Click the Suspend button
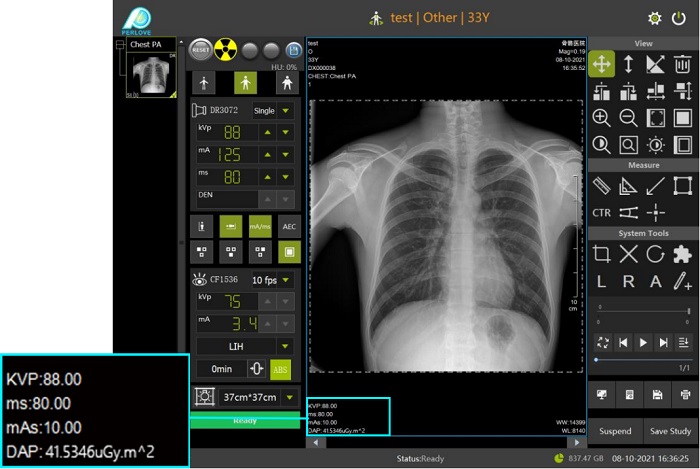Screen dimensions: 700x469 click(x=614, y=431)
